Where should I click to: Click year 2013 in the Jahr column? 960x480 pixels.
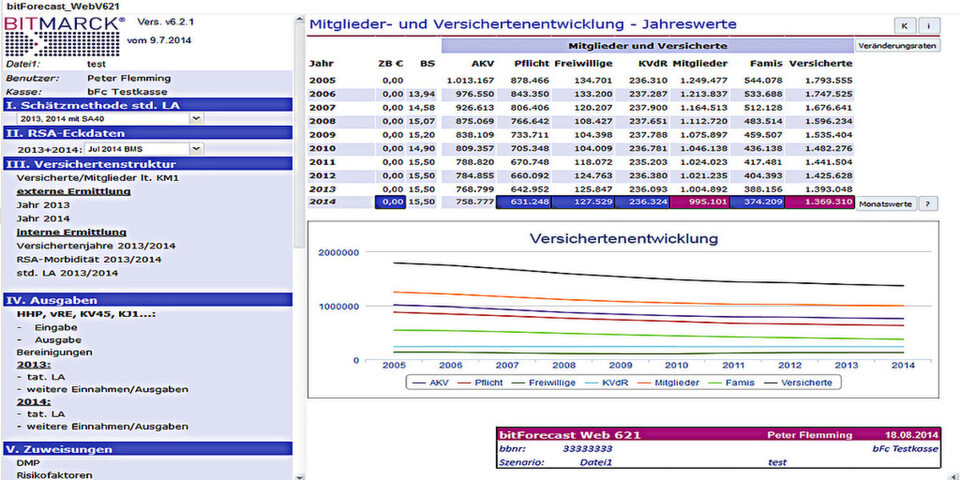[322, 189]
